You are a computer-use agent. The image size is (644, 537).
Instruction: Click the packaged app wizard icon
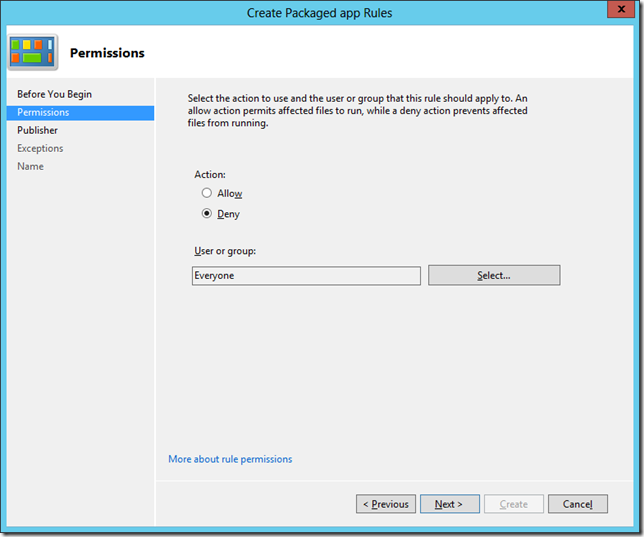[x=32, y=53]
